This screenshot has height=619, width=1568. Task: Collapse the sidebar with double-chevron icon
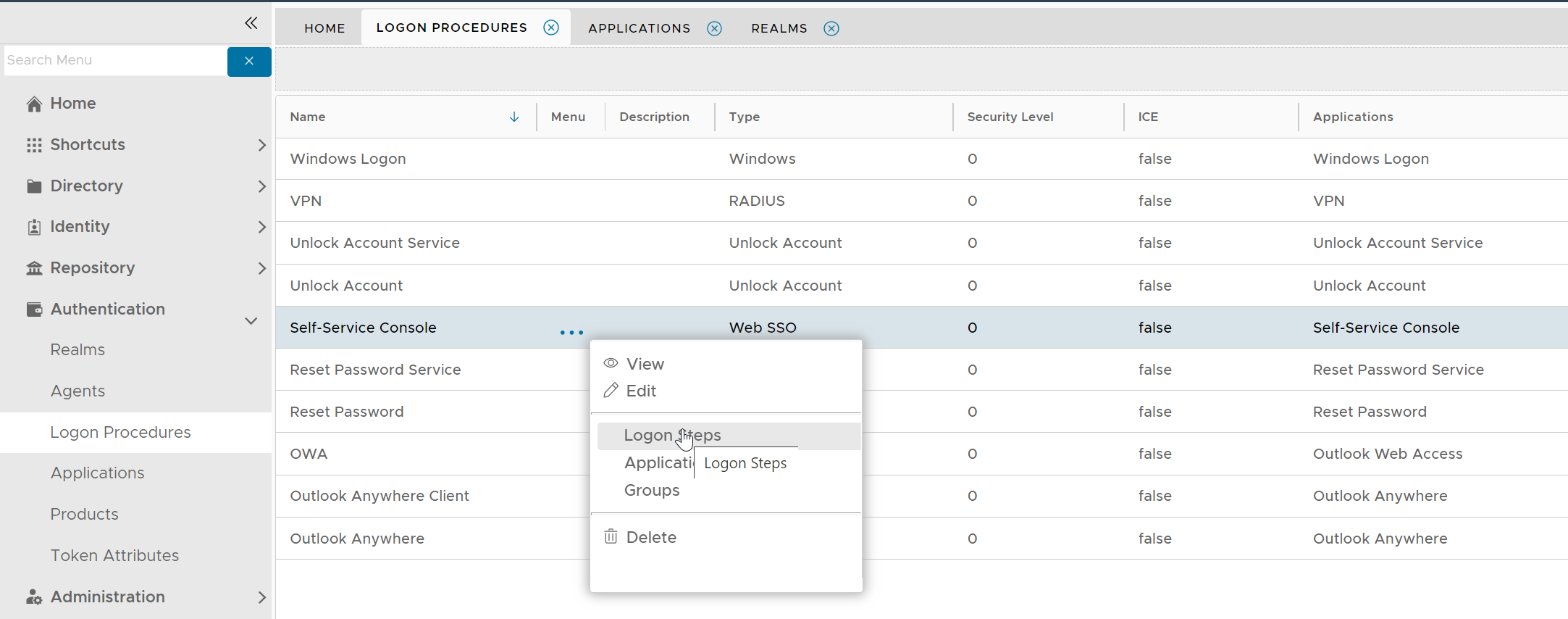[251, 23]
